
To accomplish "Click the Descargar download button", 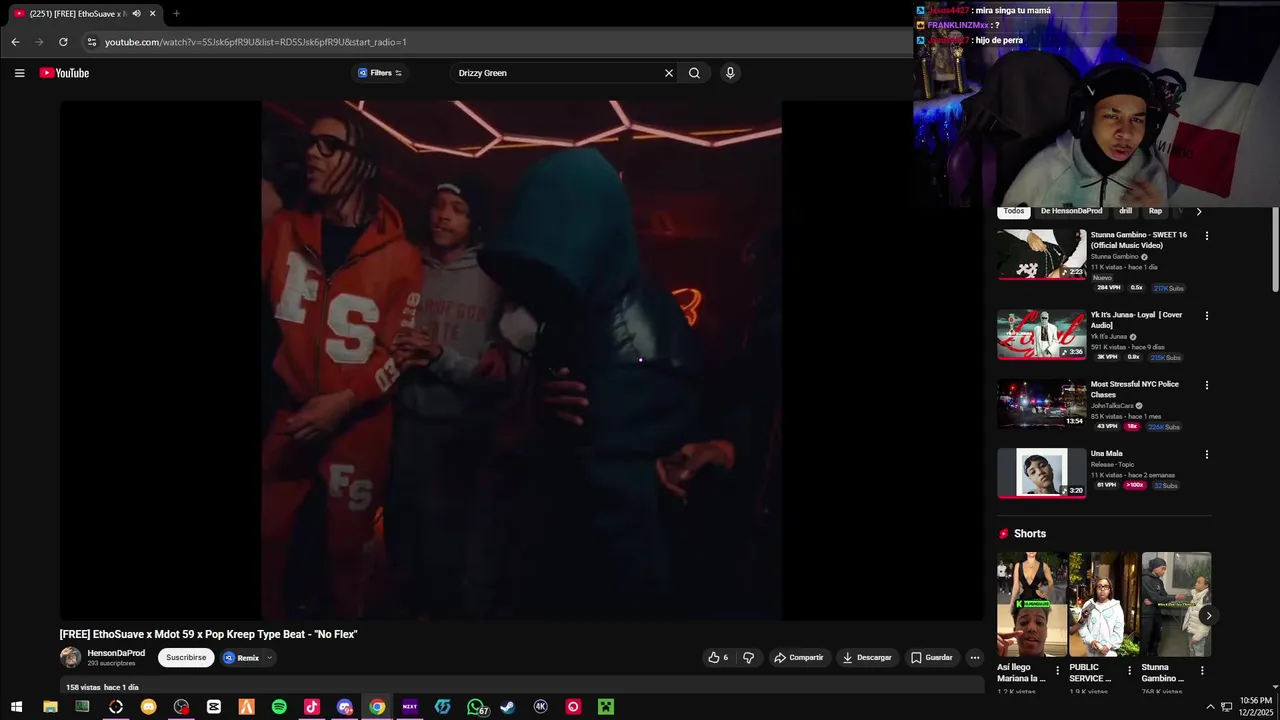I will (x=866, y=658).
